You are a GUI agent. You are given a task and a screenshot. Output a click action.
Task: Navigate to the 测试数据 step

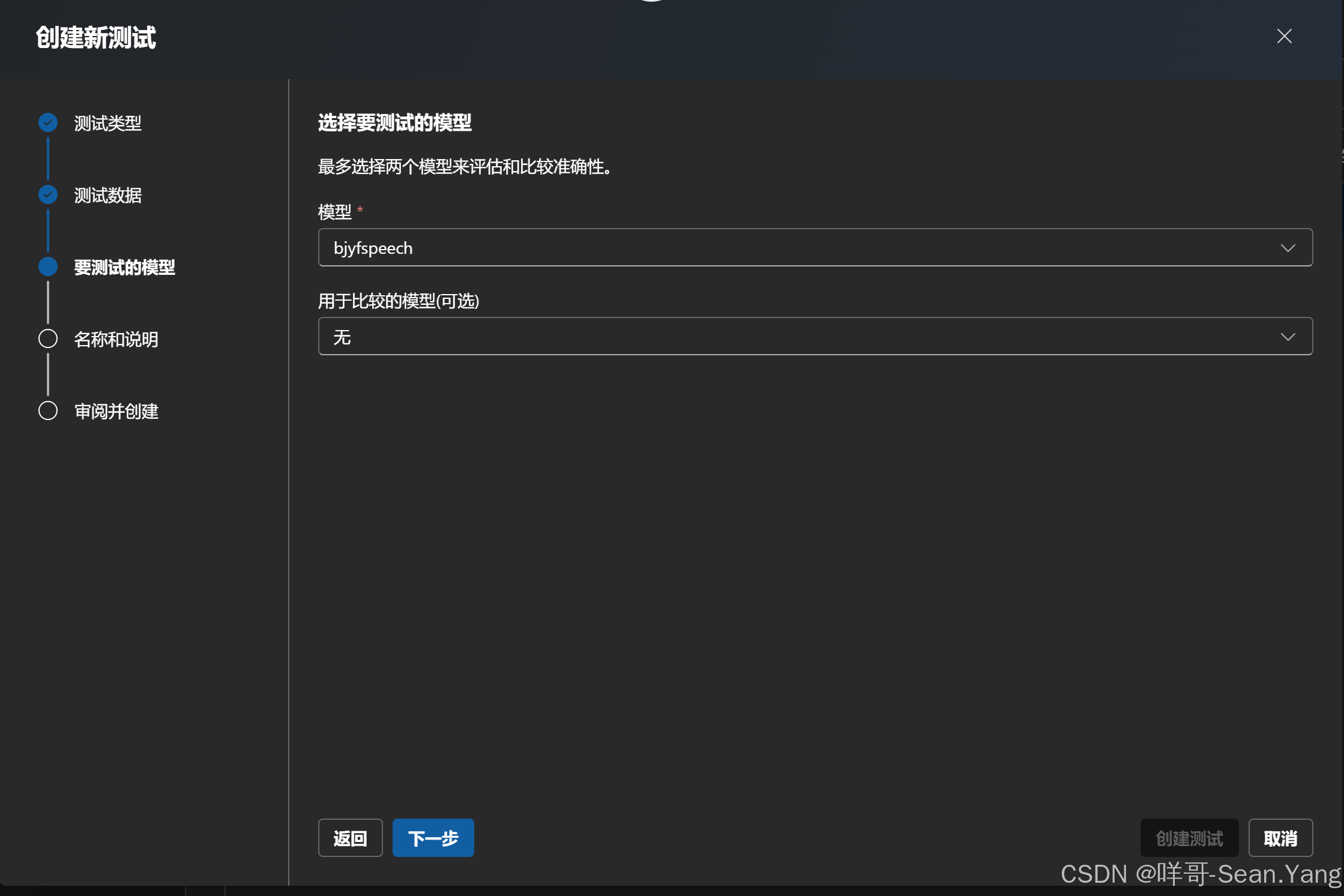[x=107, y=196]
